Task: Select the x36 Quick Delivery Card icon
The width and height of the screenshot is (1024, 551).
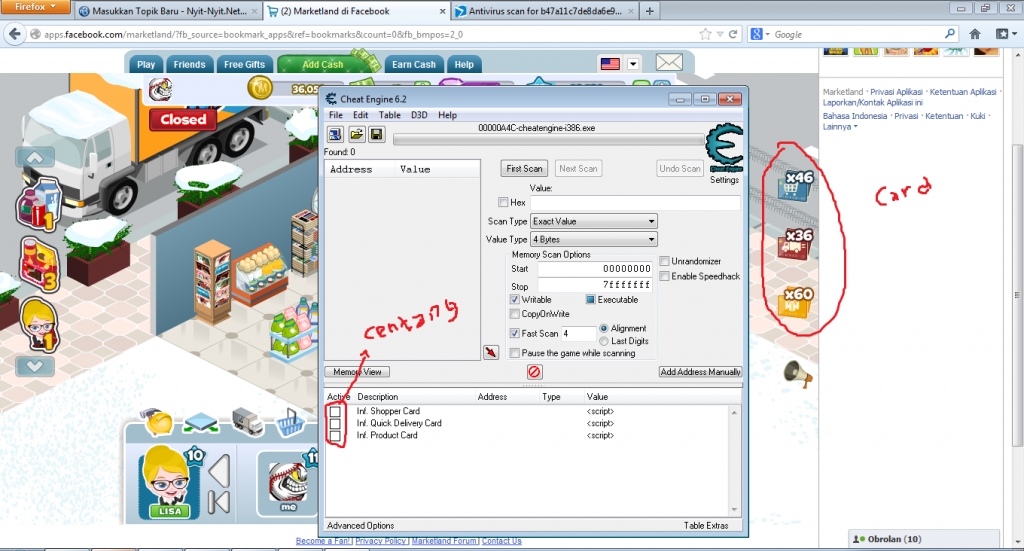Action: pyautogui.click(x=795, y=244)
